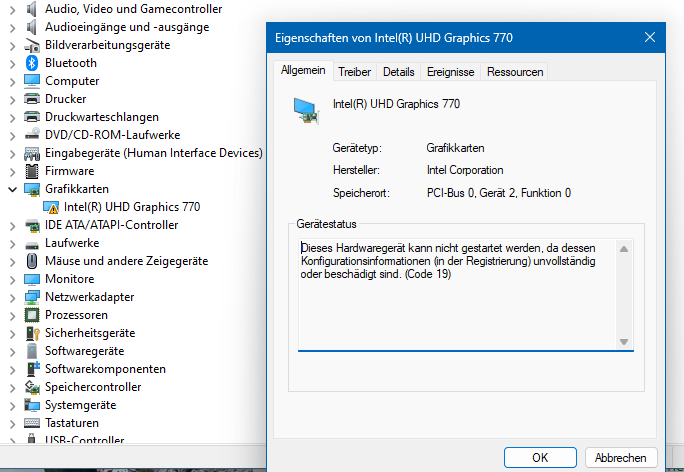
Task: Click up arrow of Gerätestatus scrollbar
Action: pyautogui.click(x=624, y=249)
